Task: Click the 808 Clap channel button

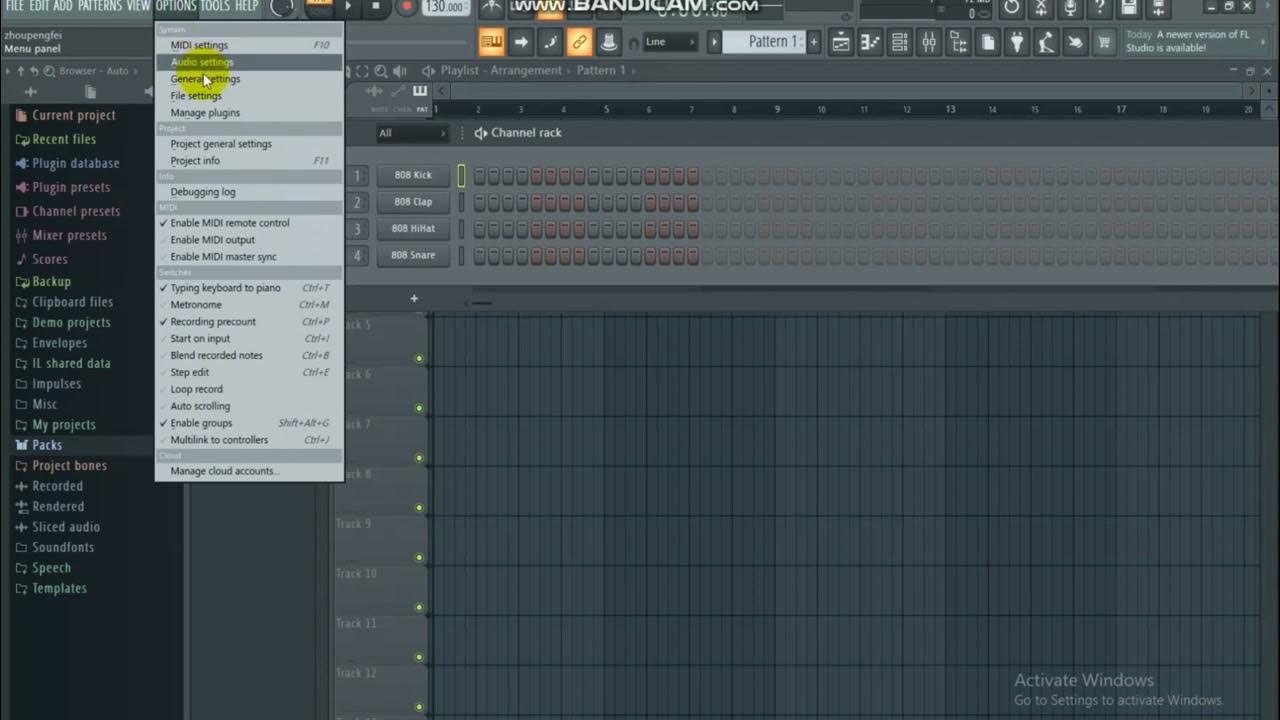Action: [x=413, y=202]
